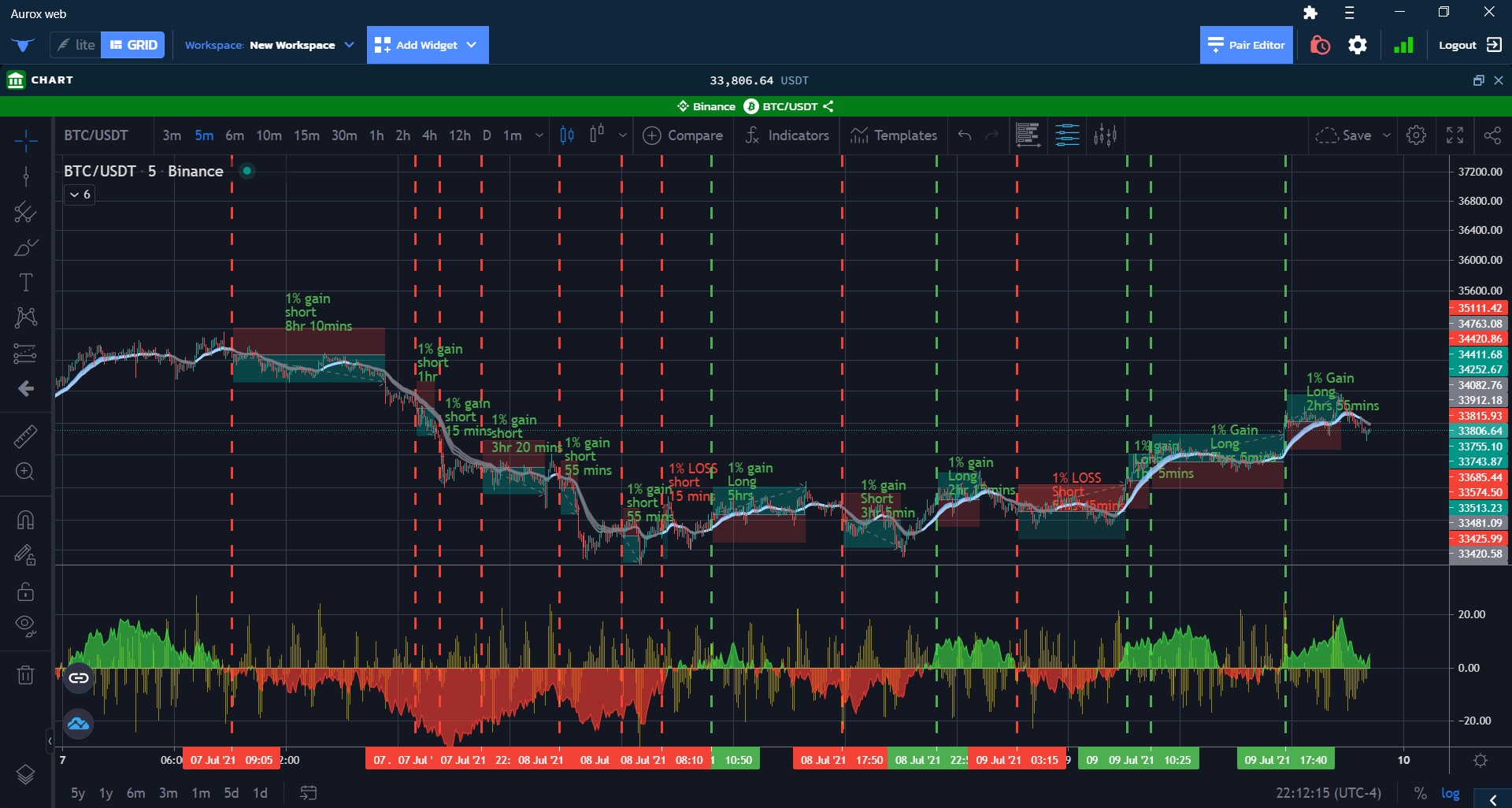The image size is (1512, 808).
Task: Select the 15m timeframe
Action: click(x=306, y=135)
